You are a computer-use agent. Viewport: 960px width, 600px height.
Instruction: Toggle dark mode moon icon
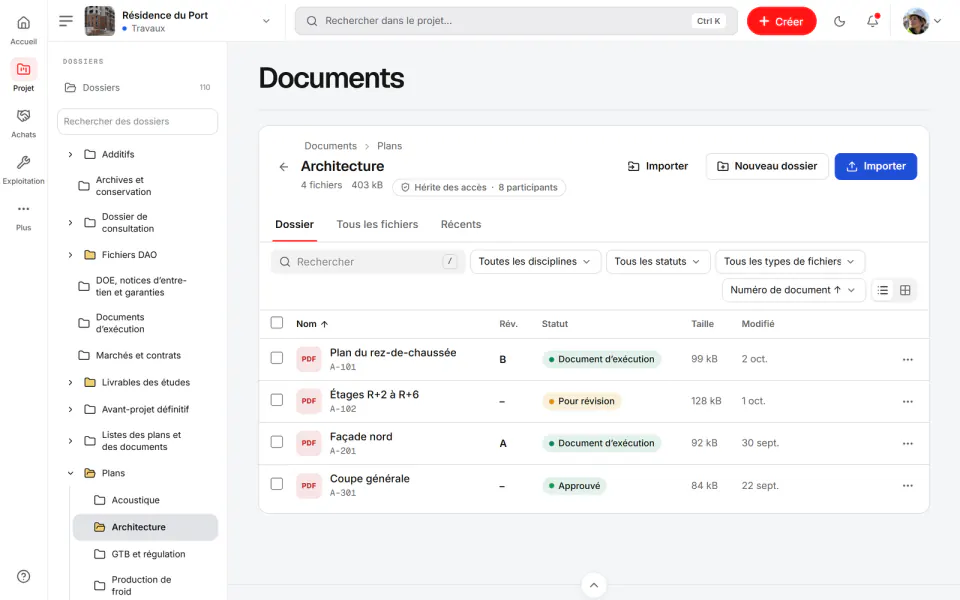coord(839,21)
